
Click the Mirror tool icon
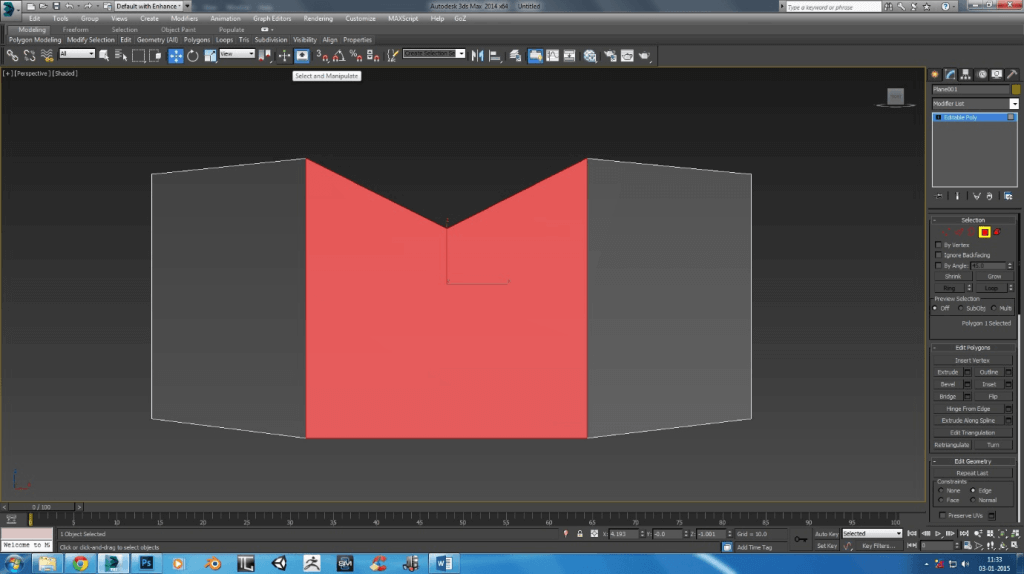tap(477, 56)
